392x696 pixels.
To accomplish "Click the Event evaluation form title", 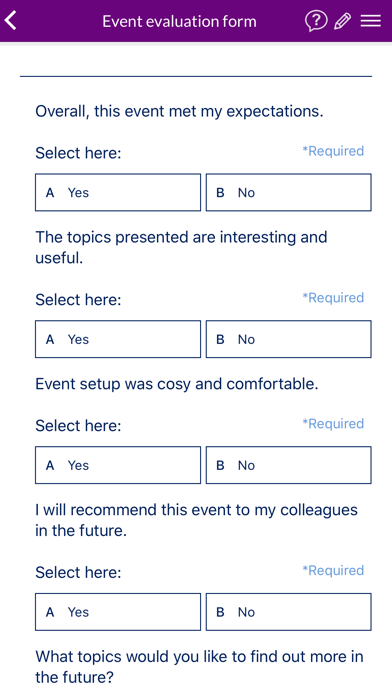I will point(179,21).
